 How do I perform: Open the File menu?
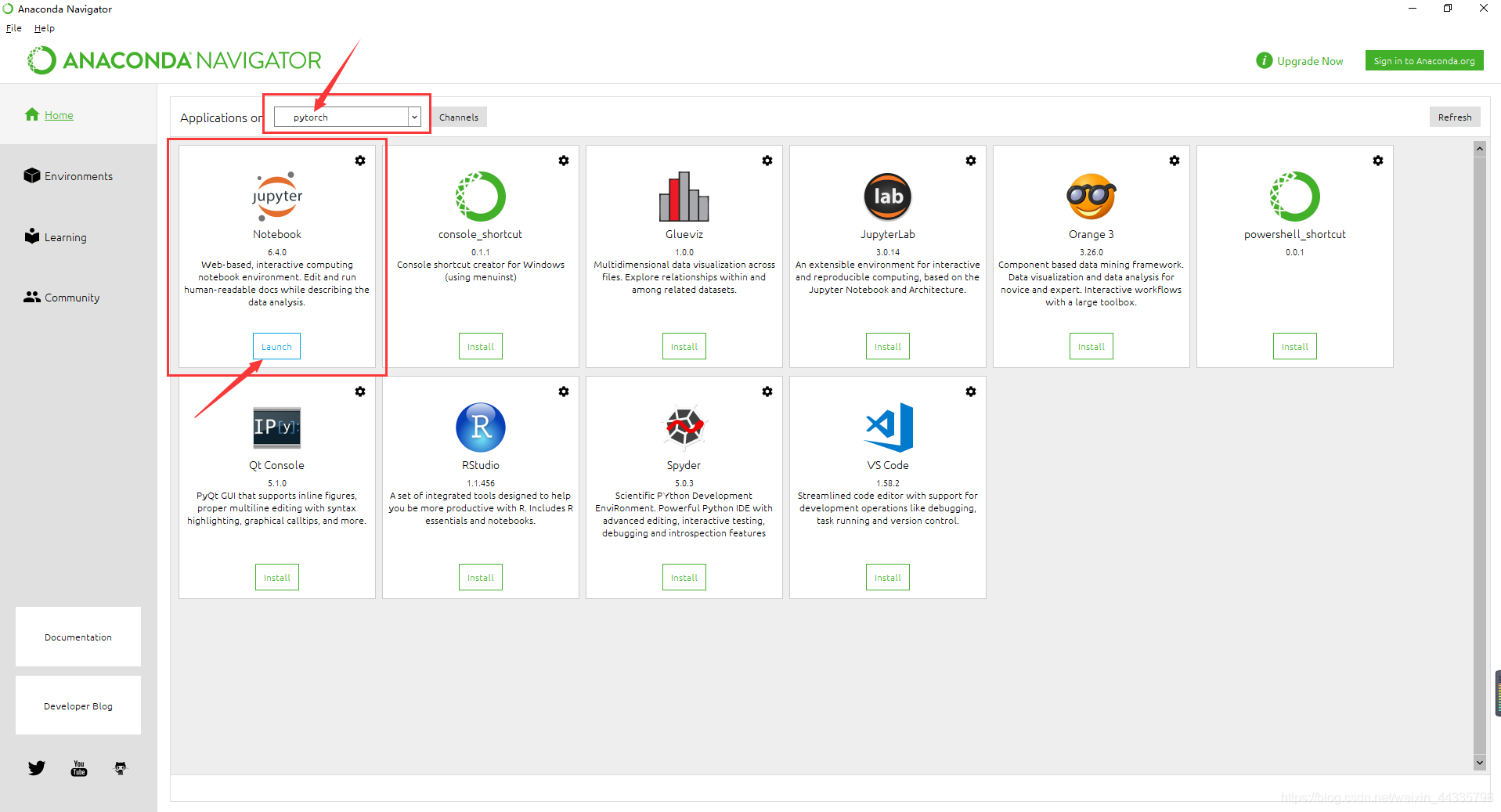[14, 28]
